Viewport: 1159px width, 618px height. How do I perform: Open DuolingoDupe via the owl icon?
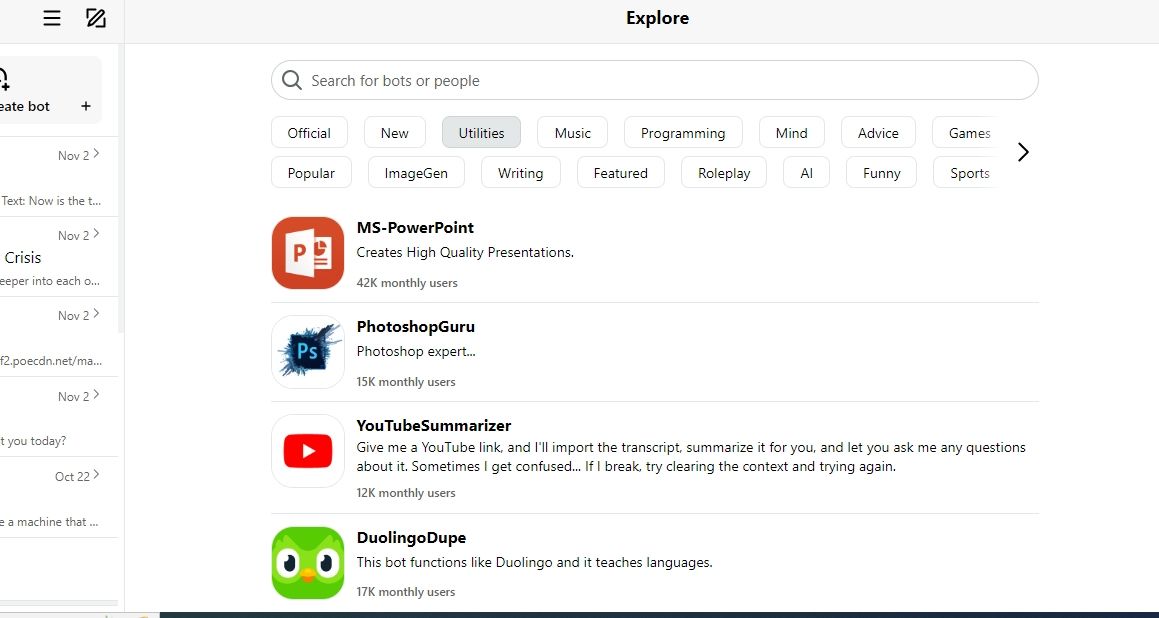(307, 562)
